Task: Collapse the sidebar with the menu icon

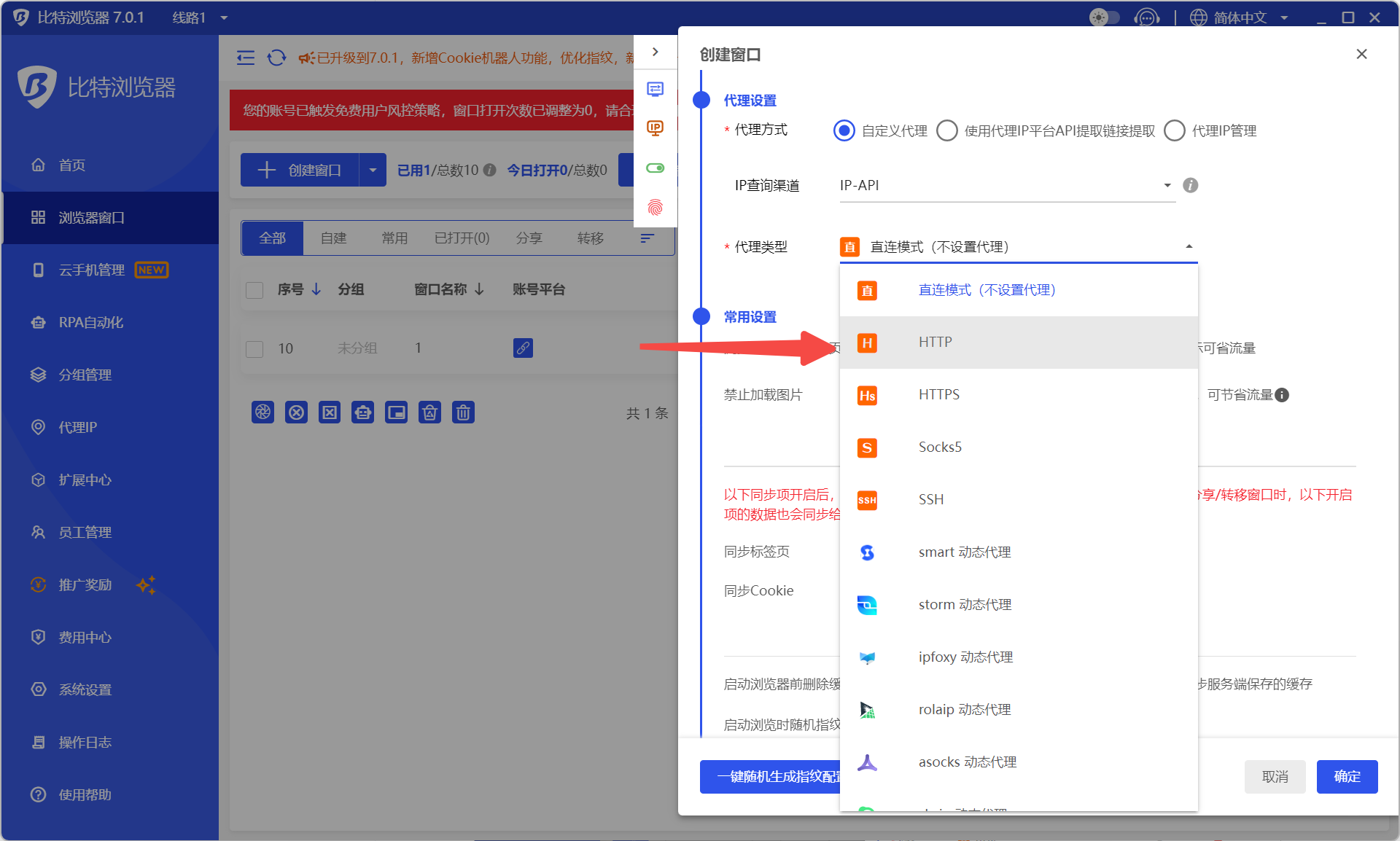Action: [246, 58]
